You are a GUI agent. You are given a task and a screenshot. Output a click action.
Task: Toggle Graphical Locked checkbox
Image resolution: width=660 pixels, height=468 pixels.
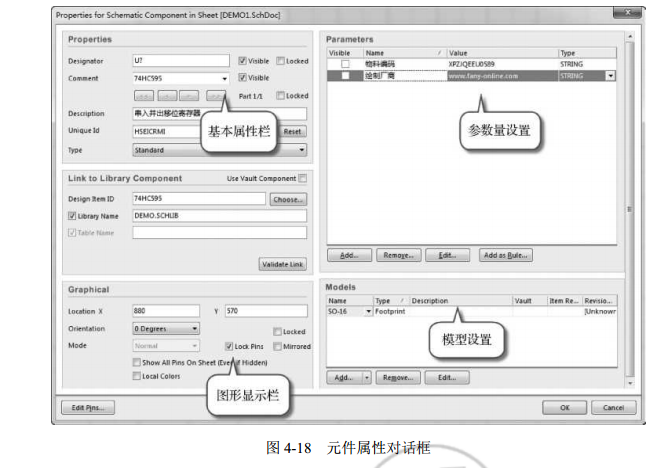pyautogui.click(x=277, y=332)
